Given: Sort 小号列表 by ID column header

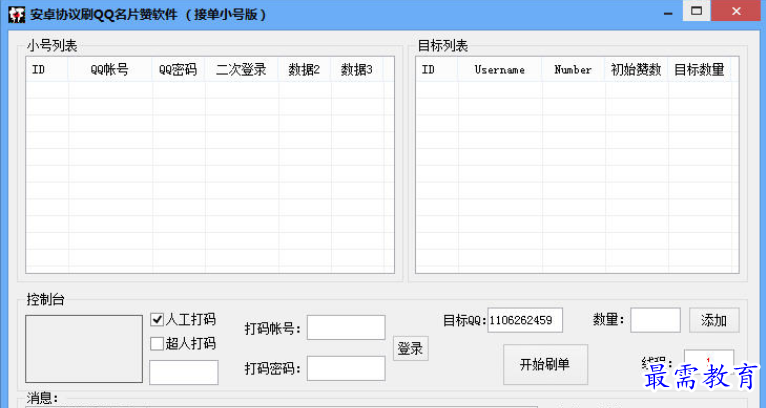Looking at the screenshot, I should (47, 69).
